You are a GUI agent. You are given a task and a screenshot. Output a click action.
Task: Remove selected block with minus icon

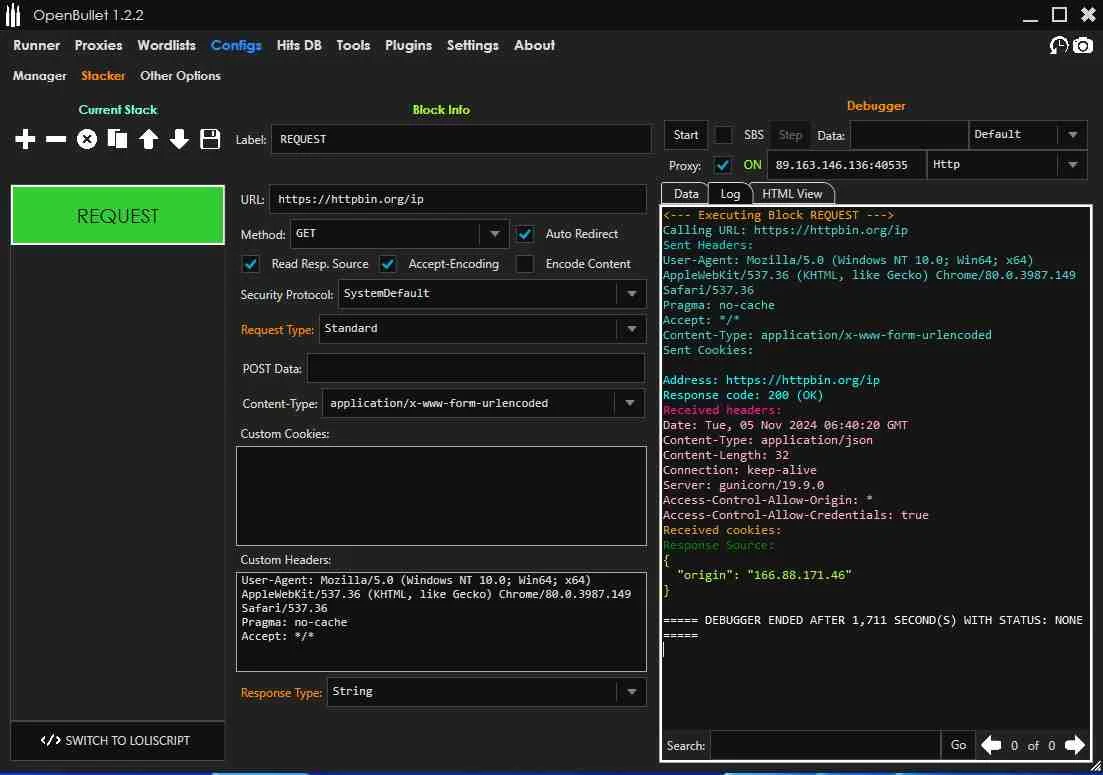(56, 139)
